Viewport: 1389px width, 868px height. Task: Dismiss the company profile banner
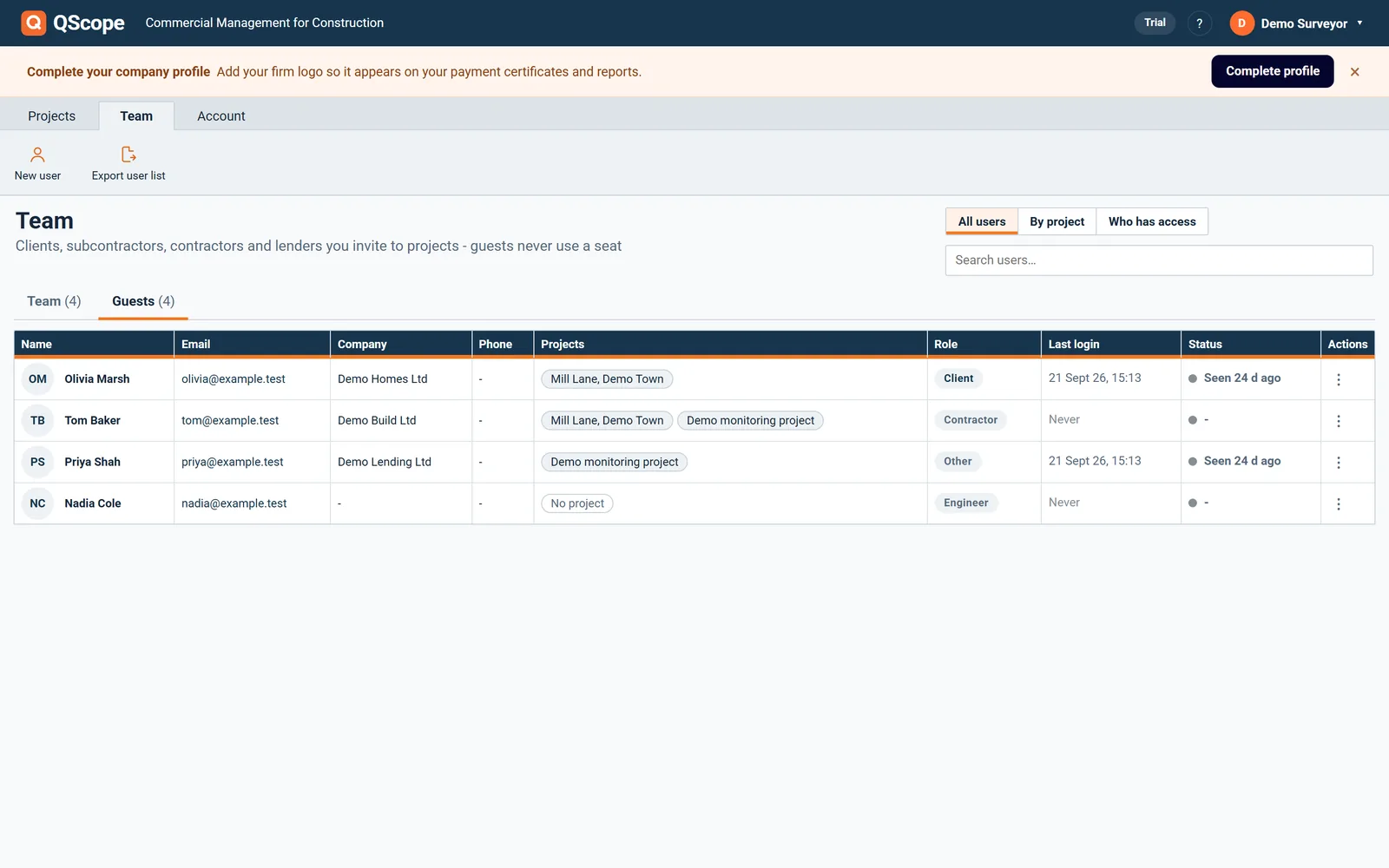coord(1354,72)
